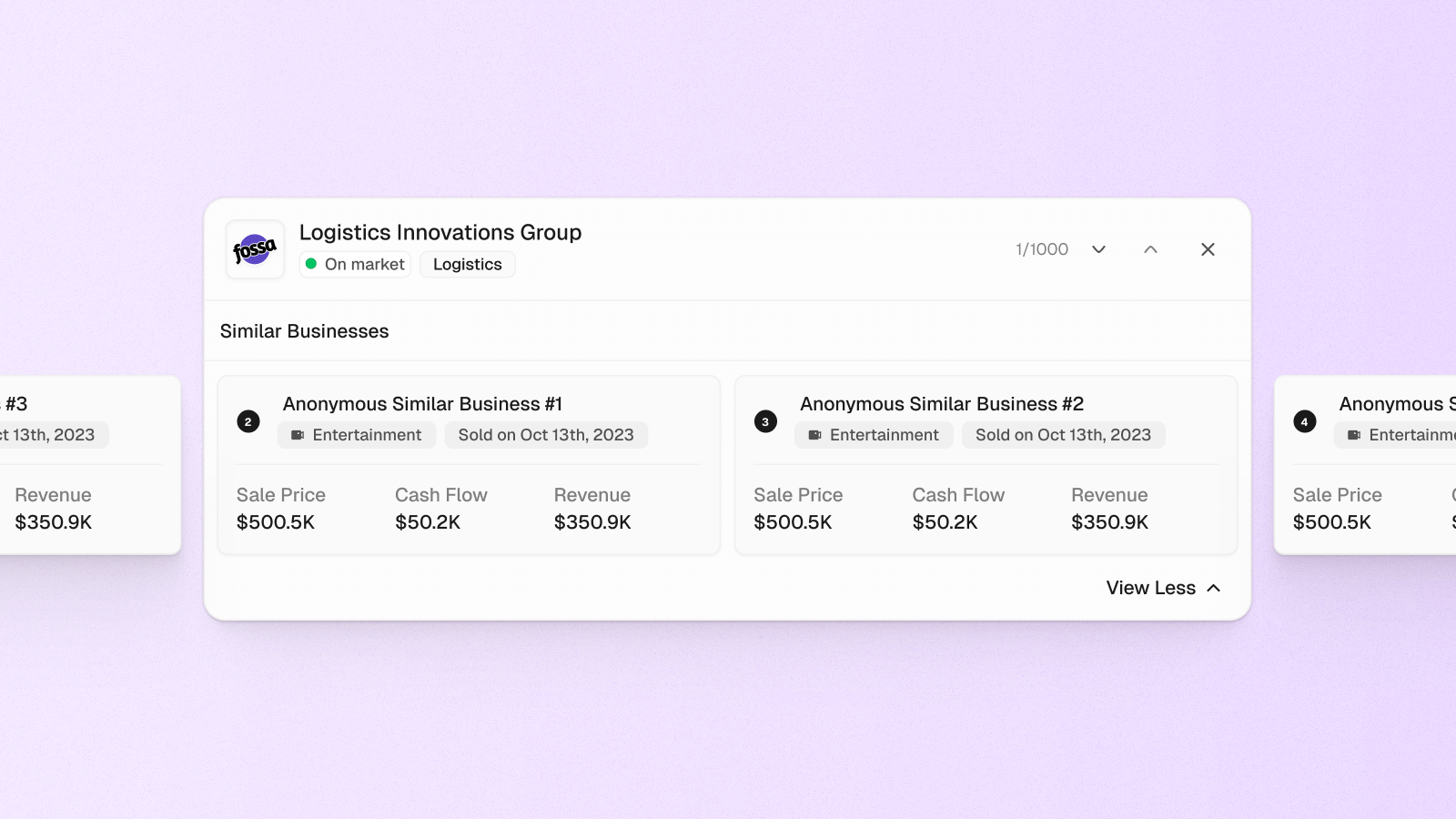Click Cash Flow $50.2K in Business #1
Screen dimensions: 1456x819
pyautogui.click(x=428, y=522)
